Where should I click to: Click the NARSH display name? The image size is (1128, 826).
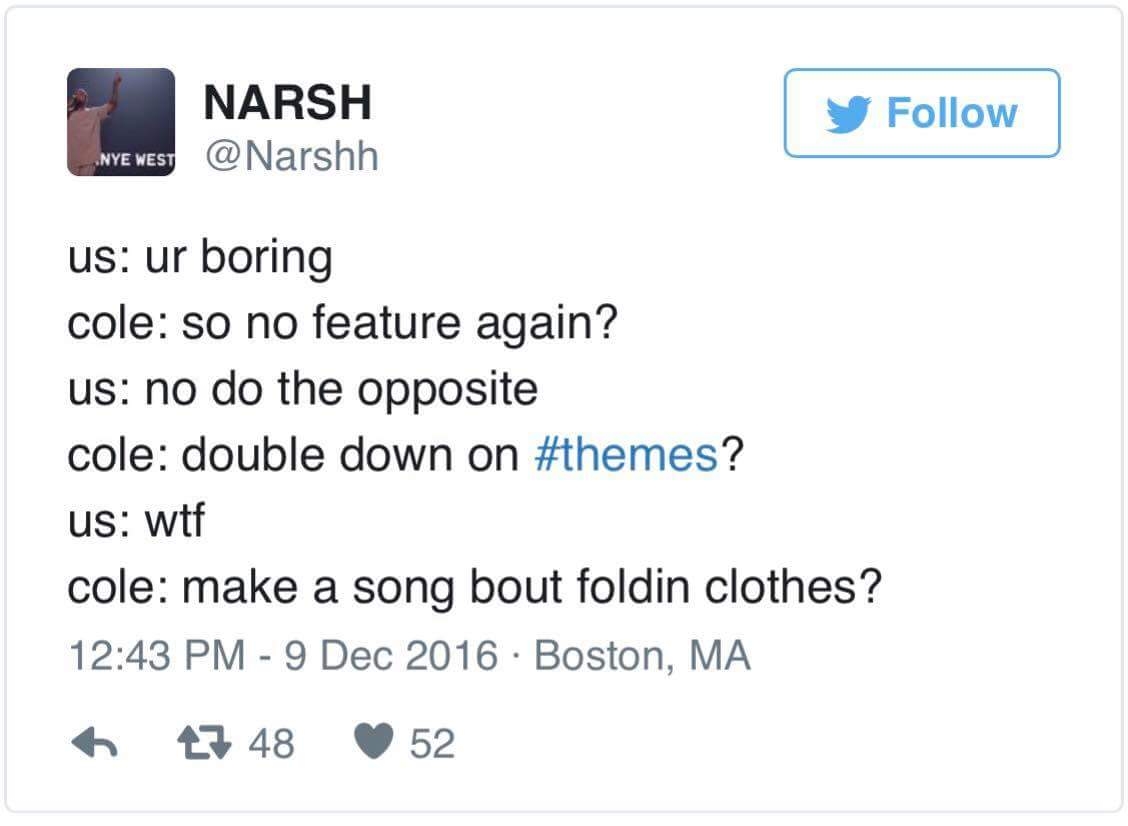288,102
